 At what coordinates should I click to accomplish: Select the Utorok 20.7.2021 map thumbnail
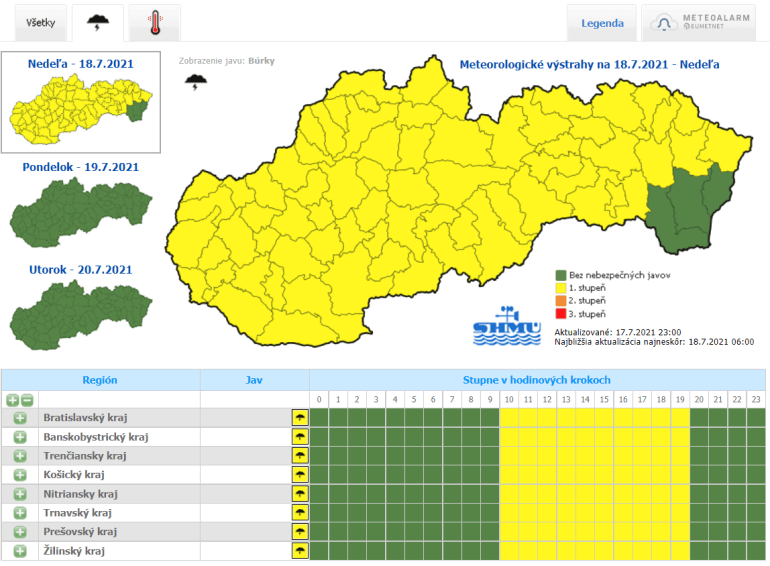81,315
